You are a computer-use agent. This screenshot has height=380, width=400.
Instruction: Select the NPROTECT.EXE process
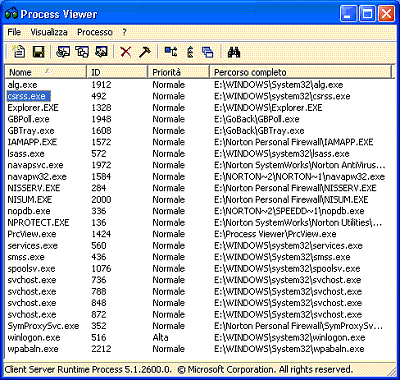38,223
